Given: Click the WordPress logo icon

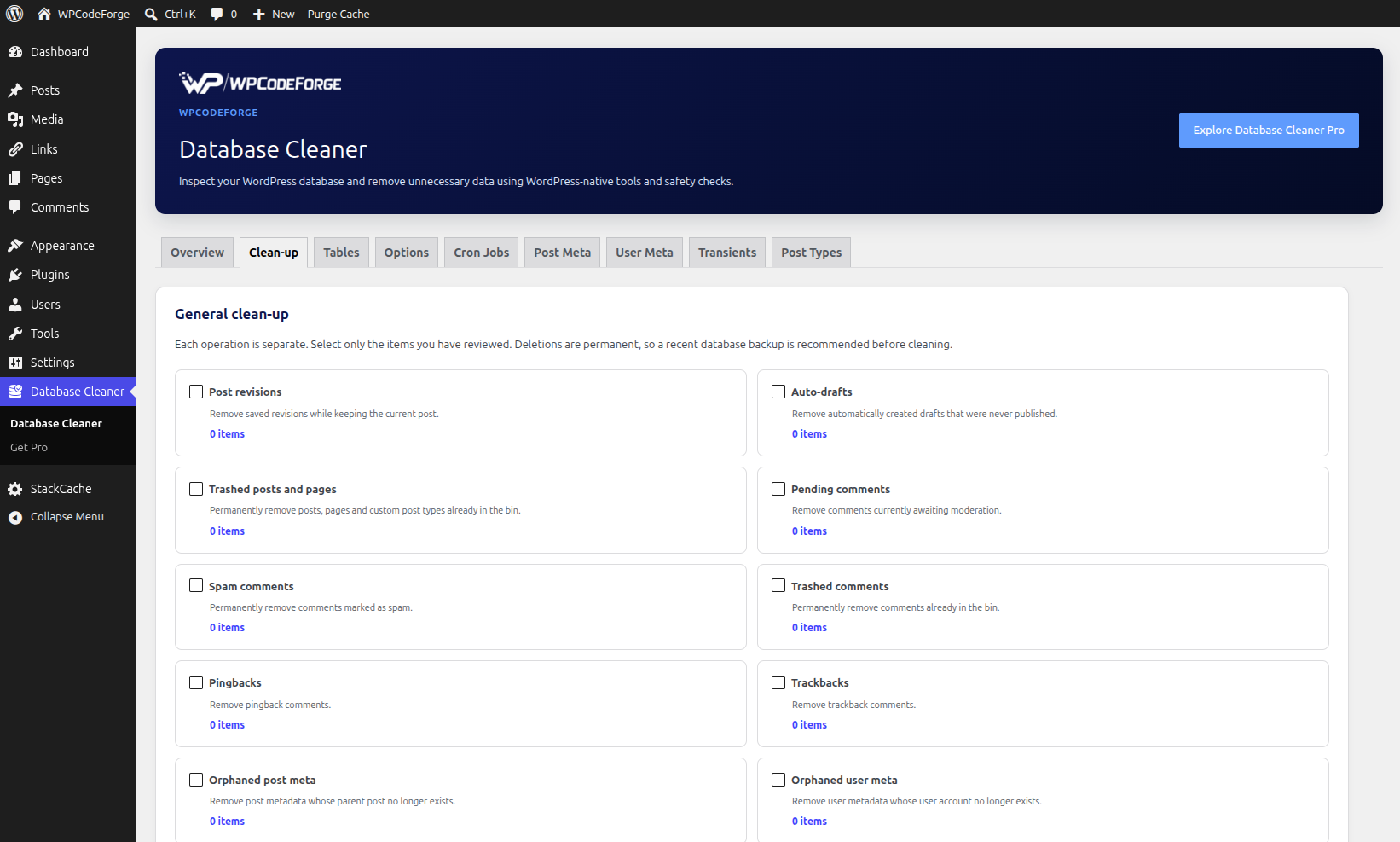Looking at the screenshot, I should (x=14, y=14).
